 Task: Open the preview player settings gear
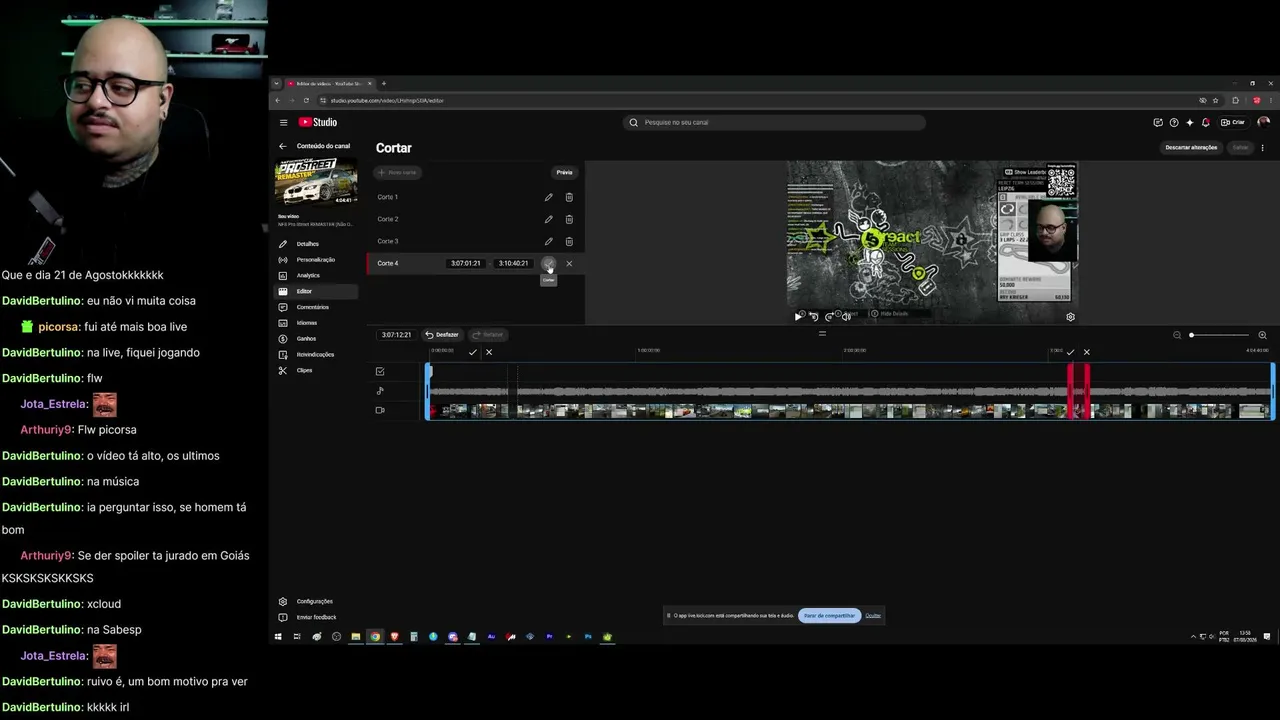point(1070,317)
